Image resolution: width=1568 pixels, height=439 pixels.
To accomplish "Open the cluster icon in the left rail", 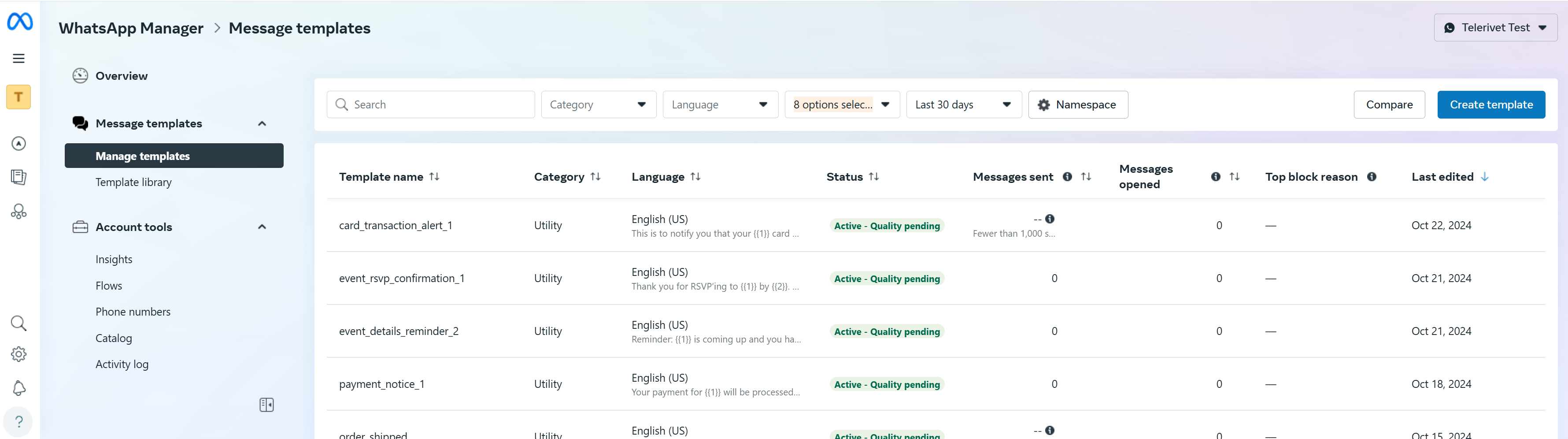I will pyautogui.click(x=19, y=211).
